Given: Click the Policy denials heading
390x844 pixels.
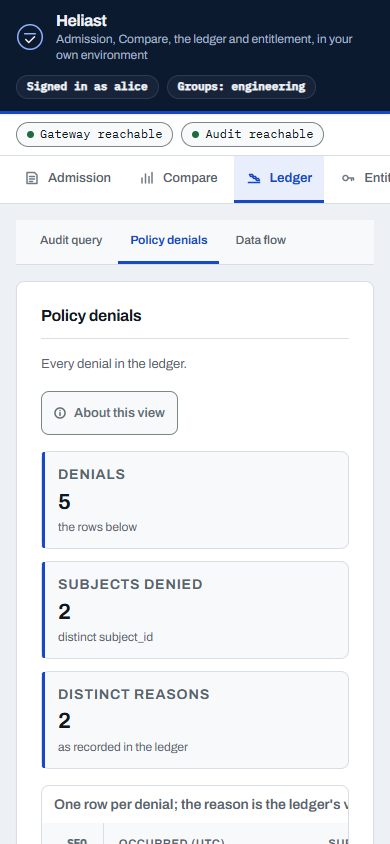Looking at the screenshot, I should (x=91, y=316).
